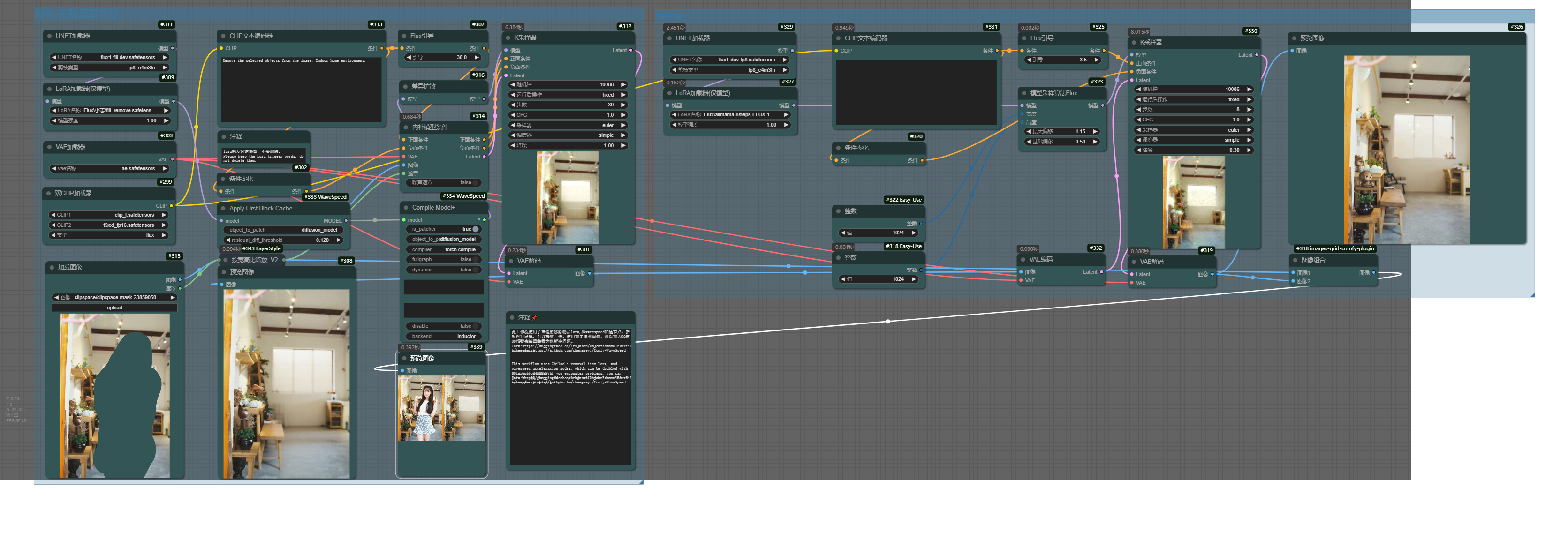Screen dimensions: 1568x533
Task: Open LoRA名称 fill_remove.safetensors dropdown
Action: pyautogui.click(x=110, y=111)
